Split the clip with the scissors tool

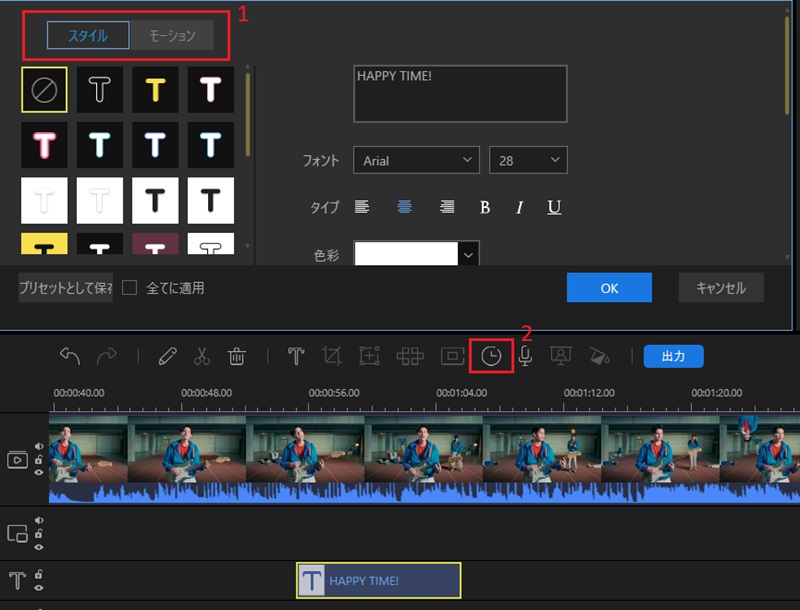(x=202, y=356)
